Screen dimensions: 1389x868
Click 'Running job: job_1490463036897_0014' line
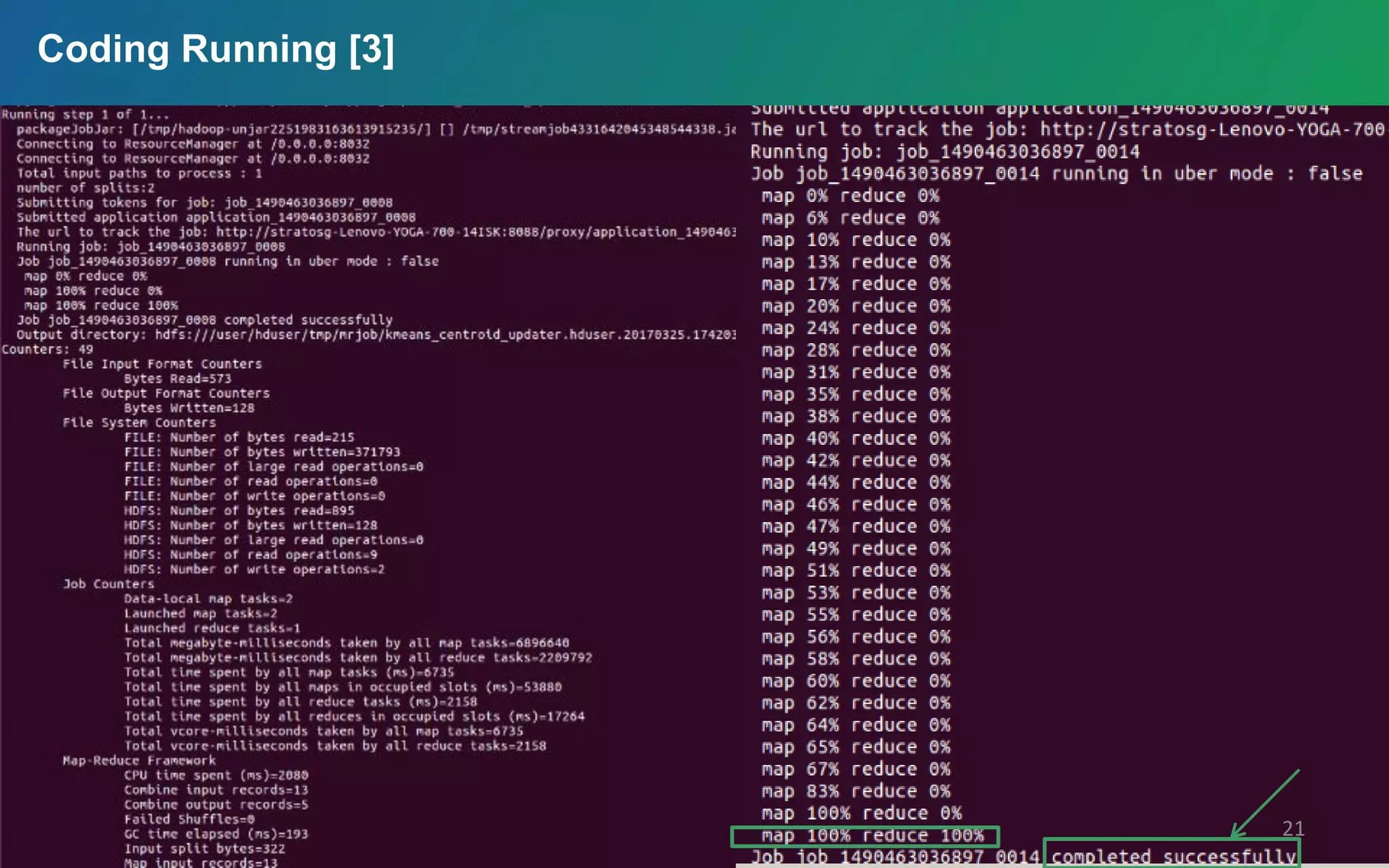[x=945, y=152]
